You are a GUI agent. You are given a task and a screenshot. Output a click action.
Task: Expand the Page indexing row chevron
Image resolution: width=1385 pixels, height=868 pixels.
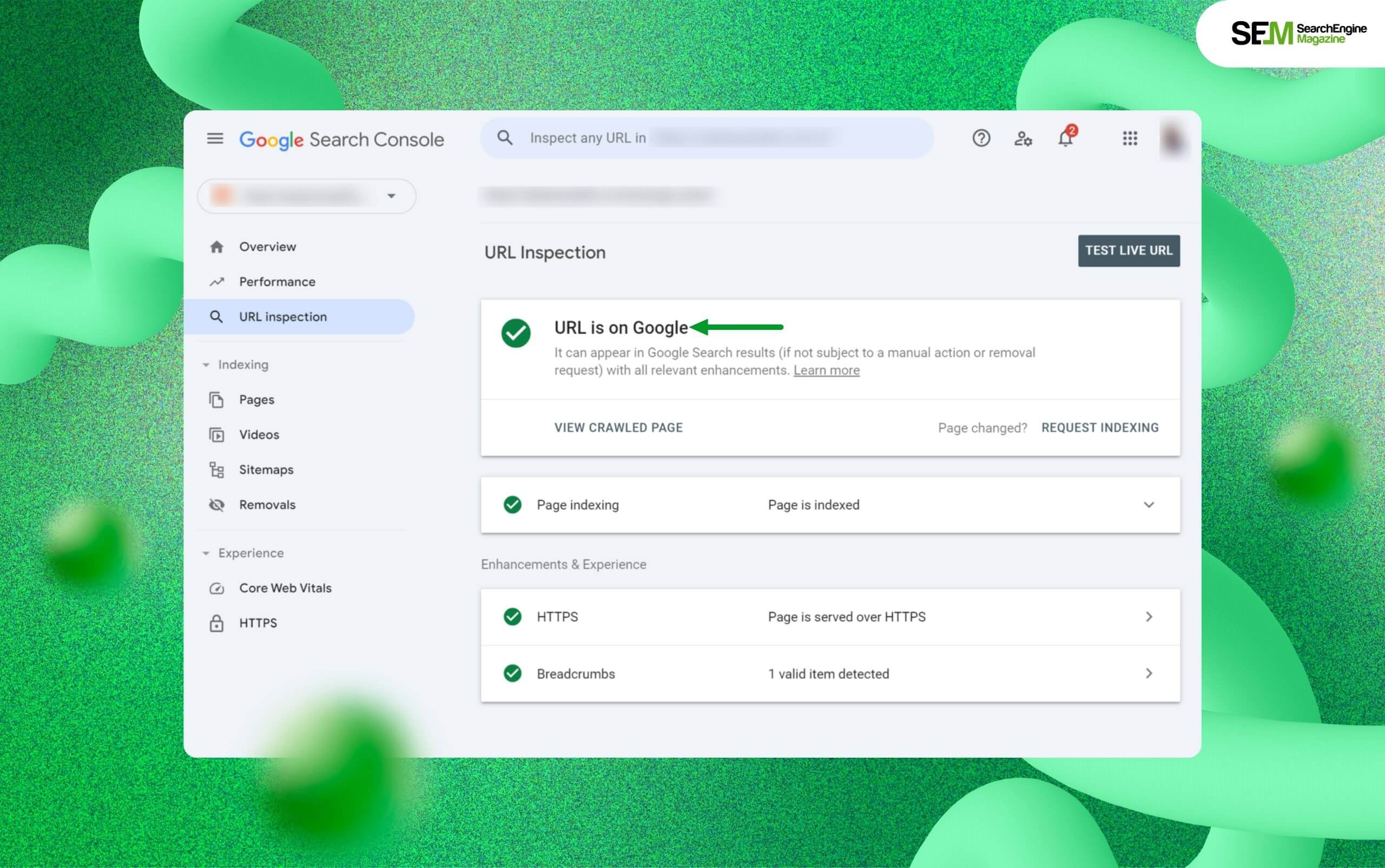1149,505
